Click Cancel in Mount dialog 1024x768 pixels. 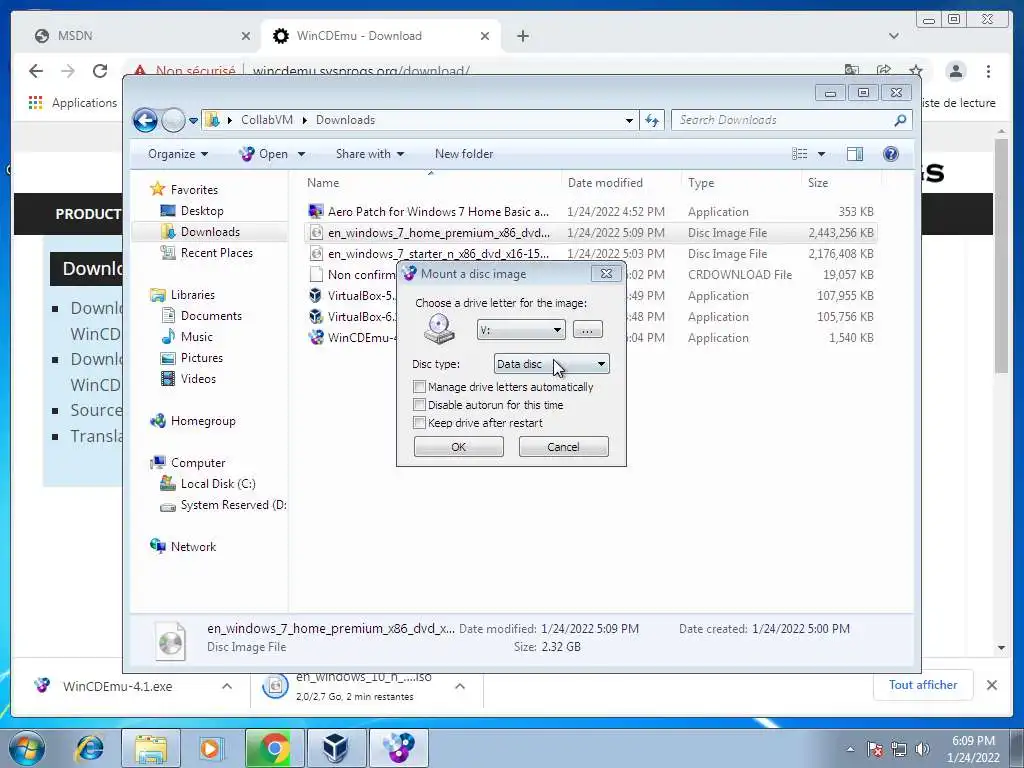point(563,447)
